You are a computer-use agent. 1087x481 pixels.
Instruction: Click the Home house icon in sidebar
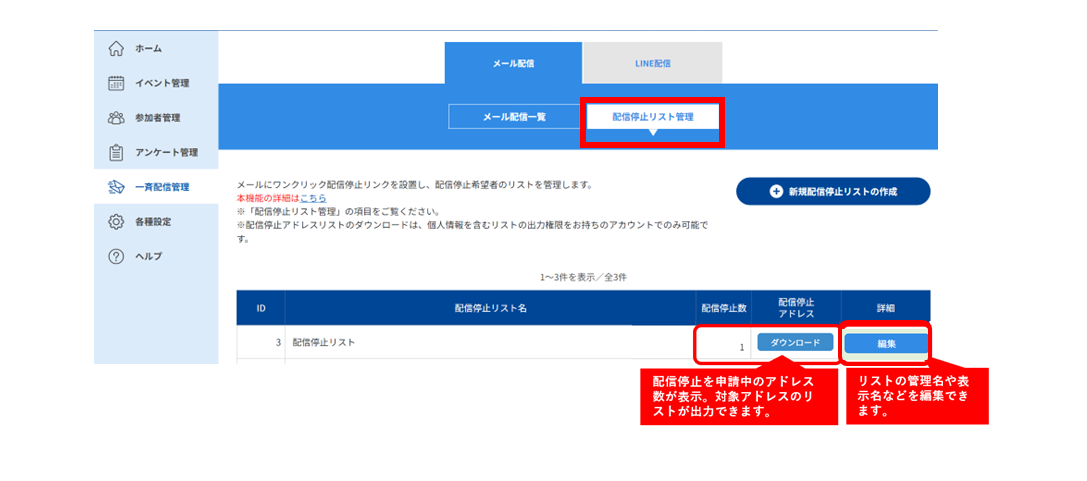click(116, 49)
